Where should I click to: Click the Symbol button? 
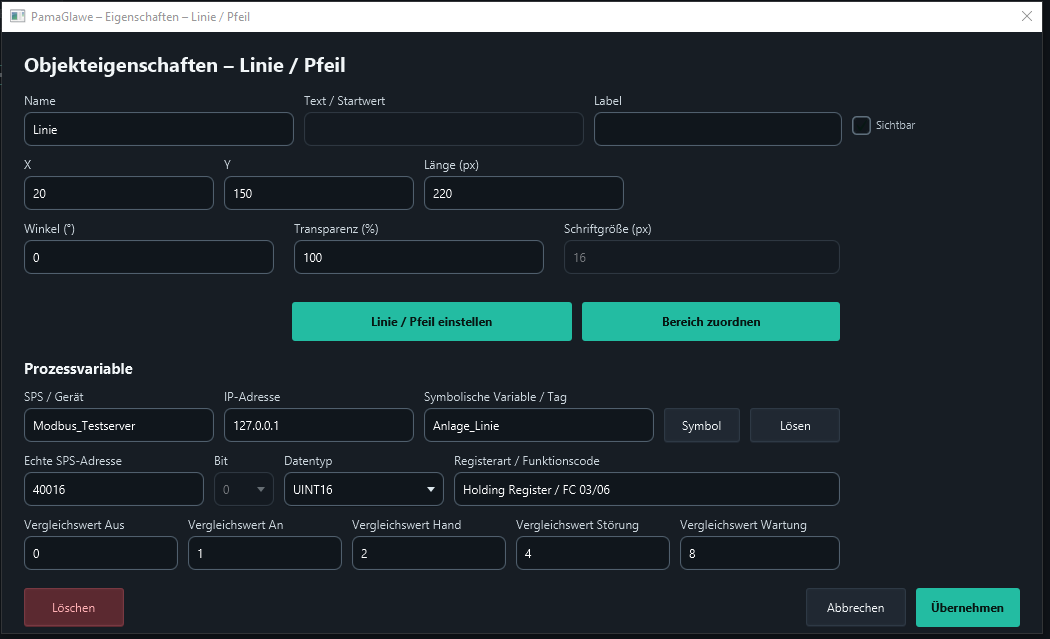(x=702, y=426)
